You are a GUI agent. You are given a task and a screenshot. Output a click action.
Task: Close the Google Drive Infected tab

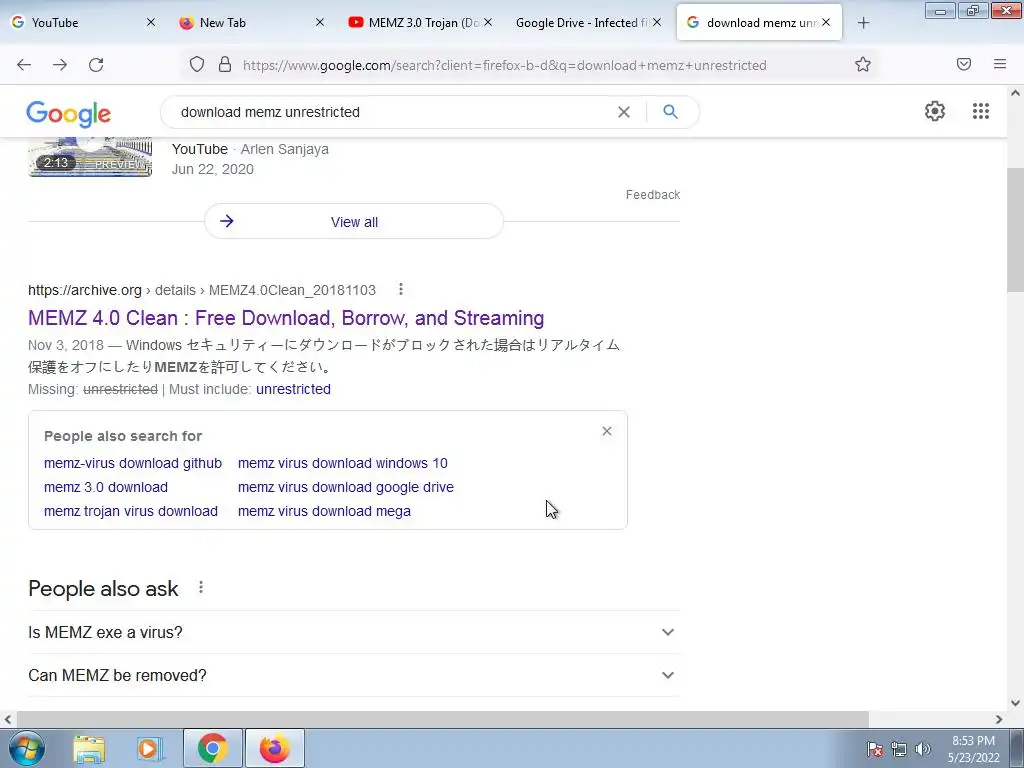[657, 23]
